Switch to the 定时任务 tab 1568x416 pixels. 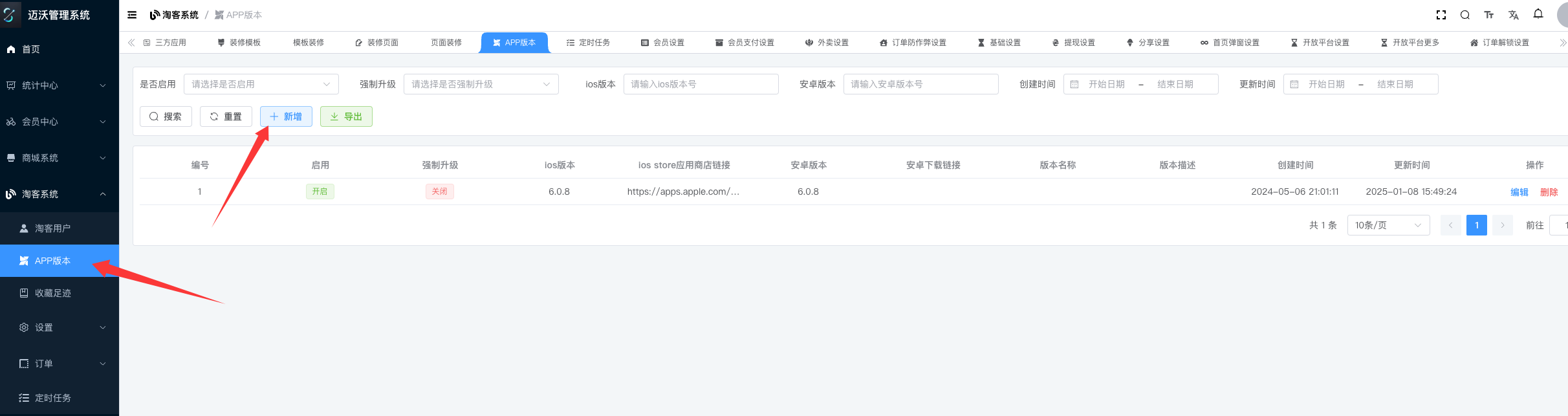coord(588,43)
